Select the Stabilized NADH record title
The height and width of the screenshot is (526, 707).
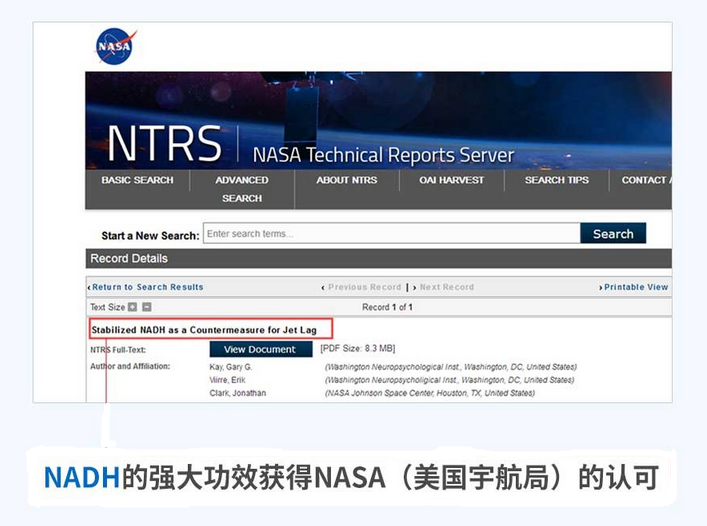click(x=208, y=329)
